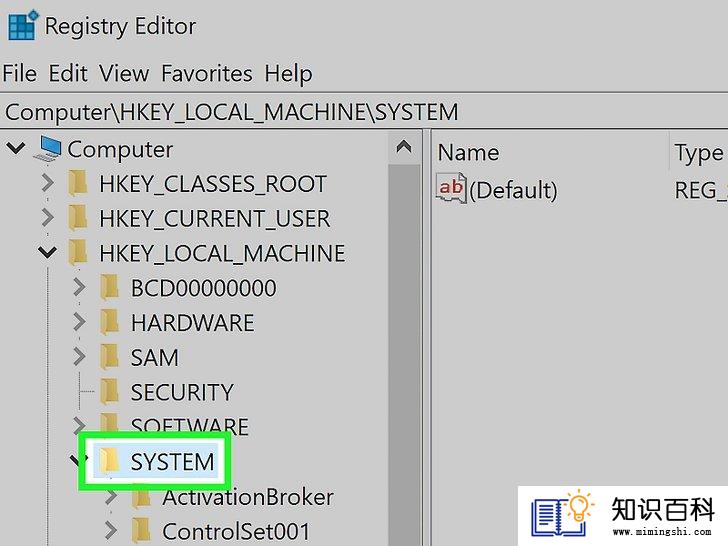This screenshot has width=728, height=546.
Task: Select the SAM key label
Action: tap(155, 358)
